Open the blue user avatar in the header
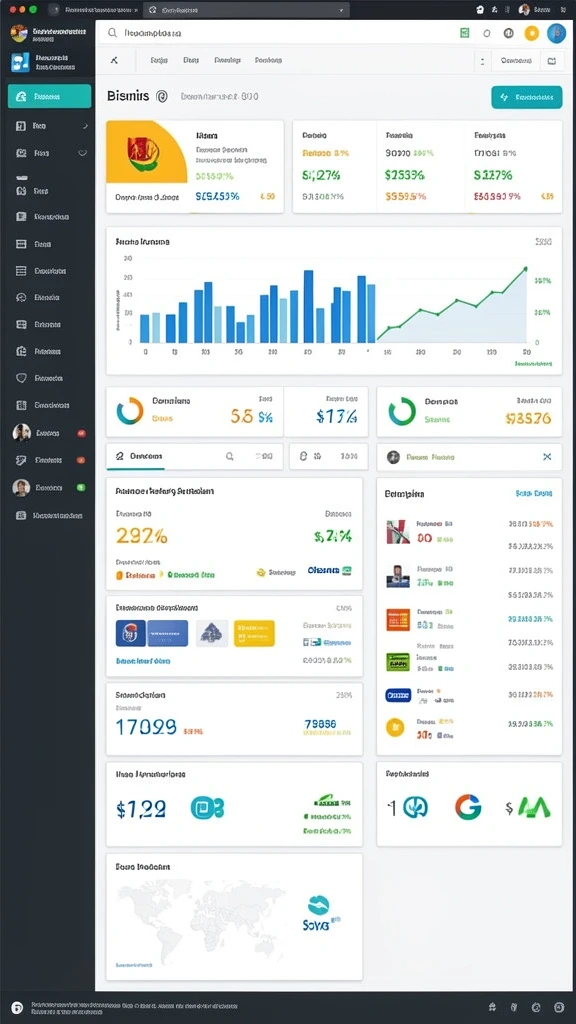Image resolution: width=576 pixels, height=1024 pixels. [556, 33]
